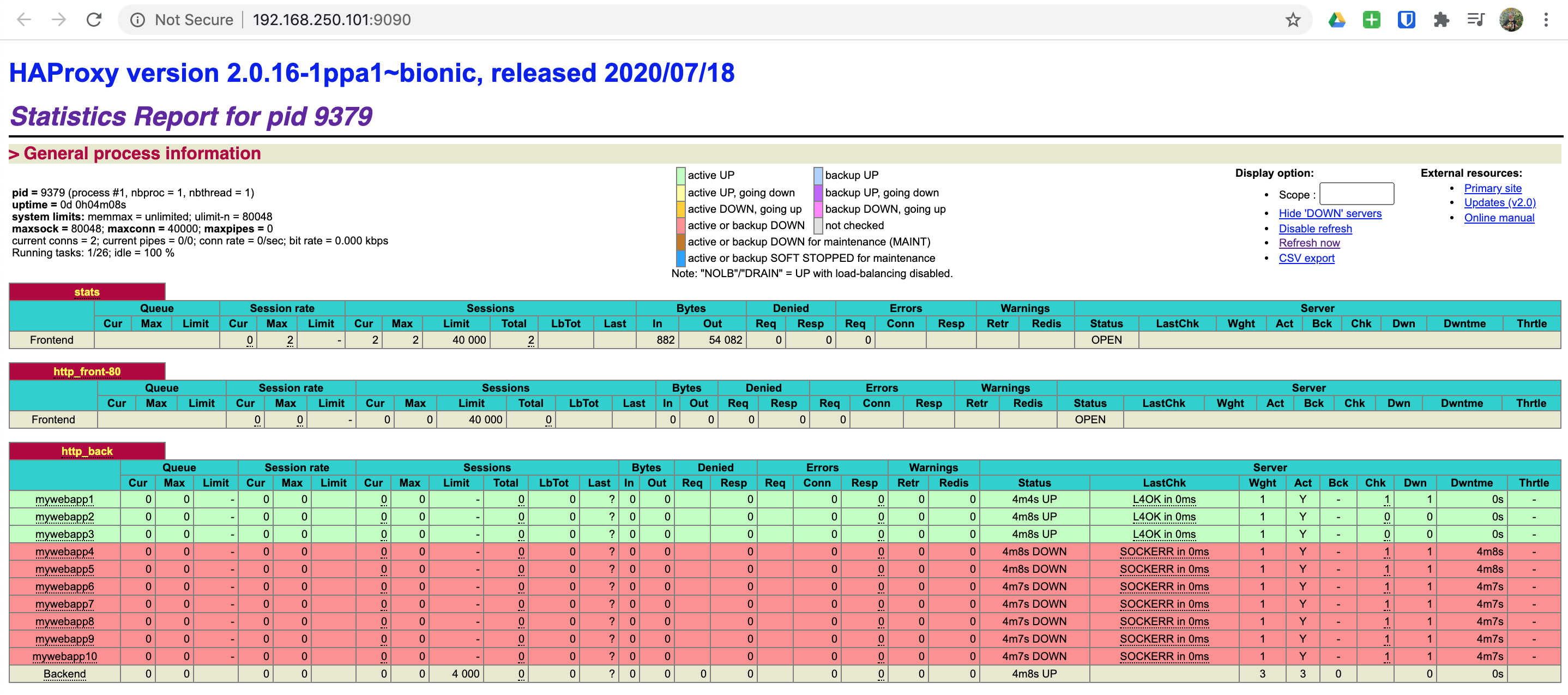This screenshot has width=1568, height=695.
Task: Click server name mywebapp7
Action: click(x=64, y=604)
